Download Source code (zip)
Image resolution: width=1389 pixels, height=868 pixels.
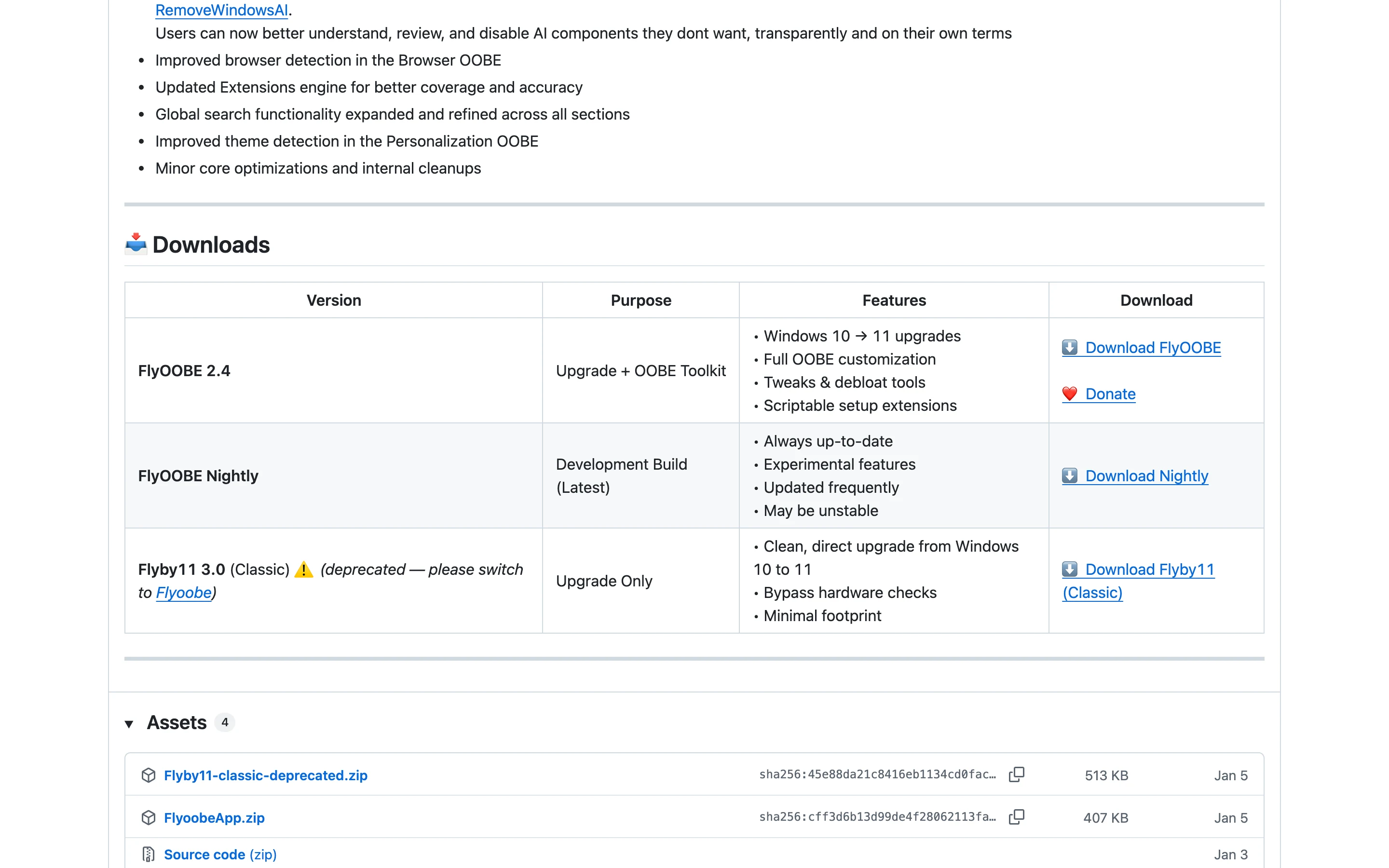220,854
